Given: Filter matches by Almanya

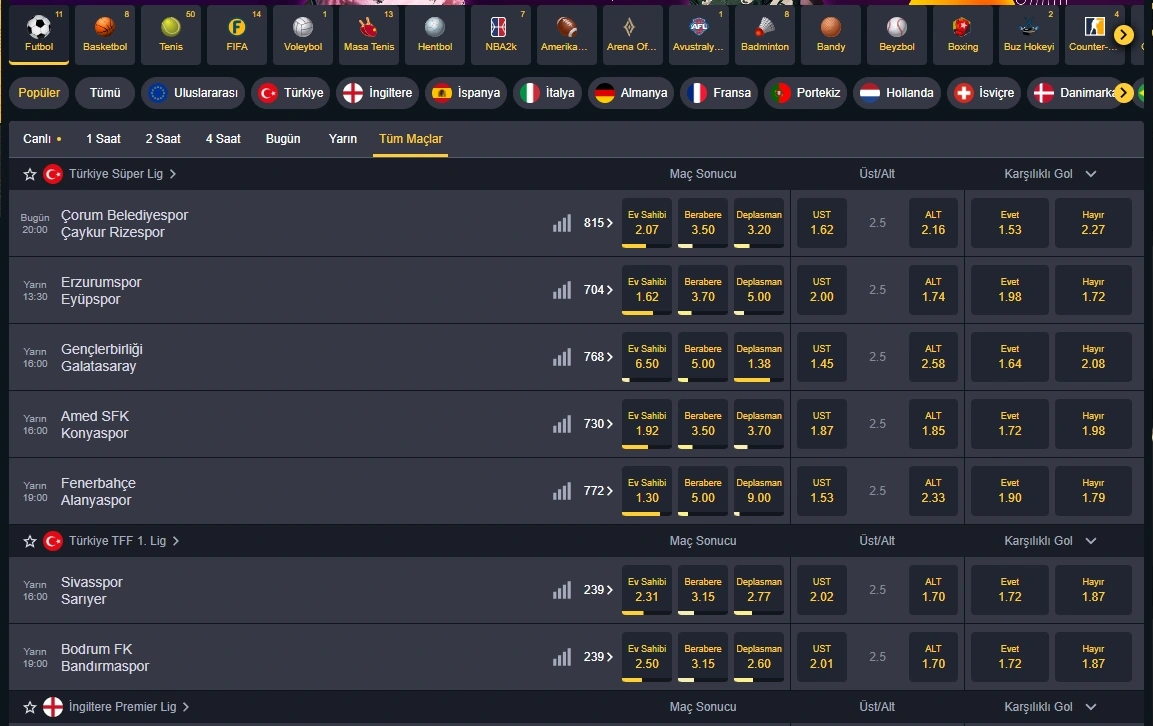Looking at the screenshot, I should [631, 93].
